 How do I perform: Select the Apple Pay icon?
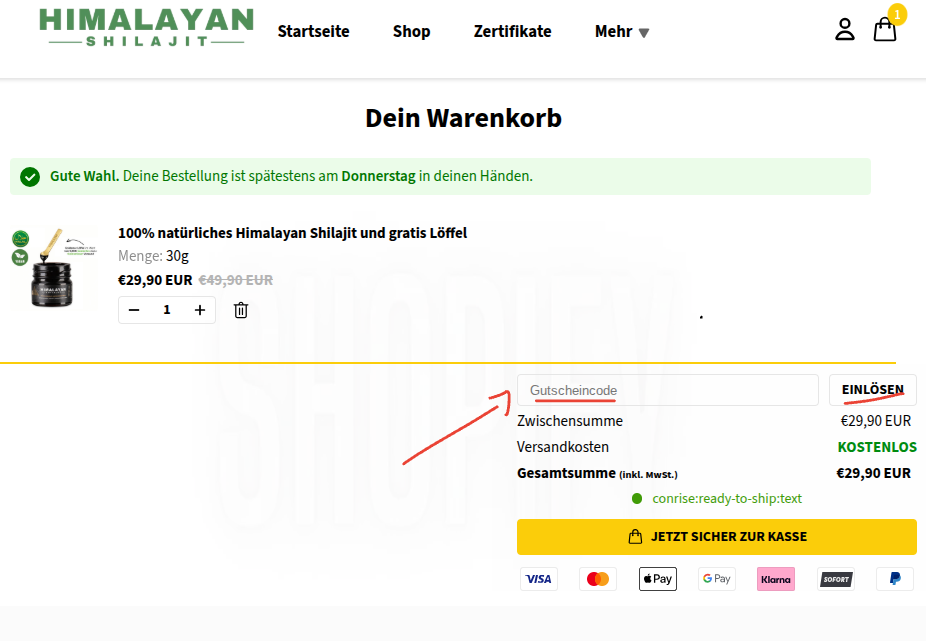(657, 579)
